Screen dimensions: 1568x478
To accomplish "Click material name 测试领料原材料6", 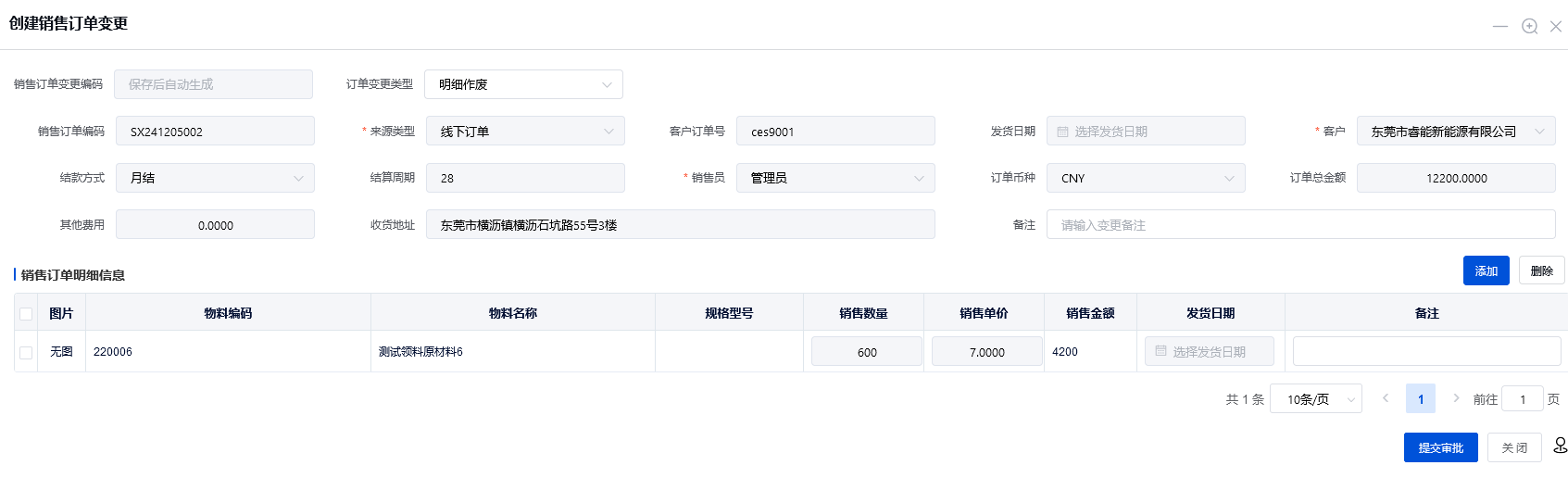I will [420, 352].
